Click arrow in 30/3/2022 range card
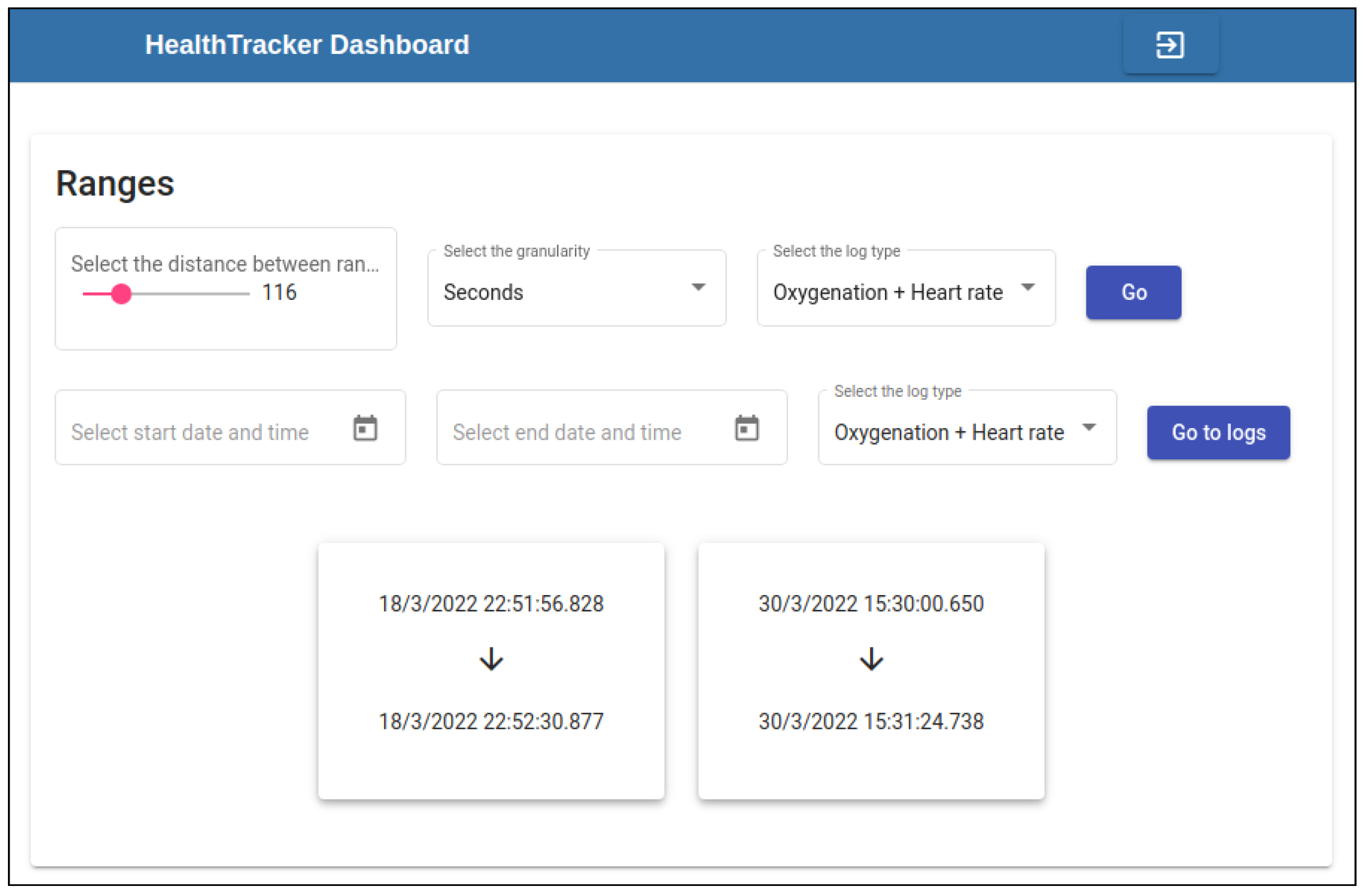 click(871, 659)
